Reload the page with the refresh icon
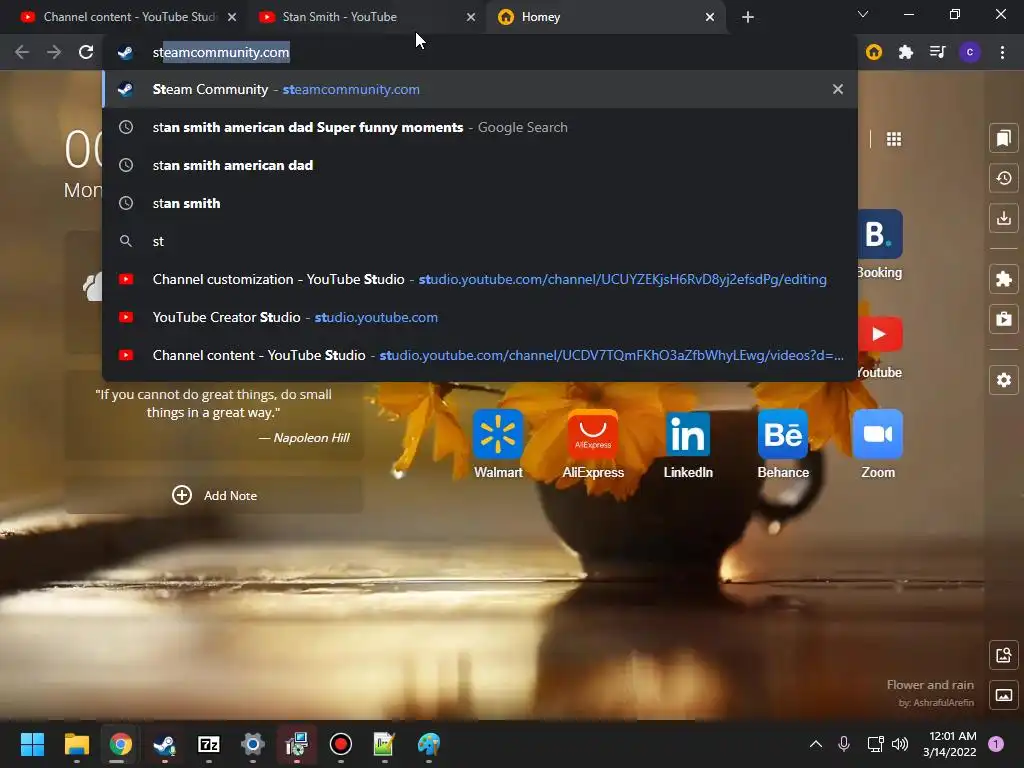 pos(86,52)
